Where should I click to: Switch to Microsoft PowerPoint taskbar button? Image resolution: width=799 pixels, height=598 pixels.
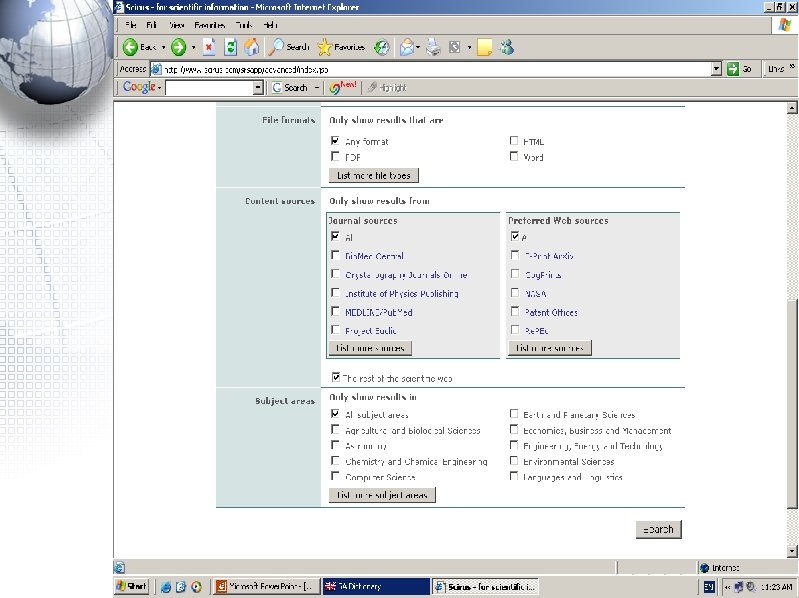(x=267, y=586)
